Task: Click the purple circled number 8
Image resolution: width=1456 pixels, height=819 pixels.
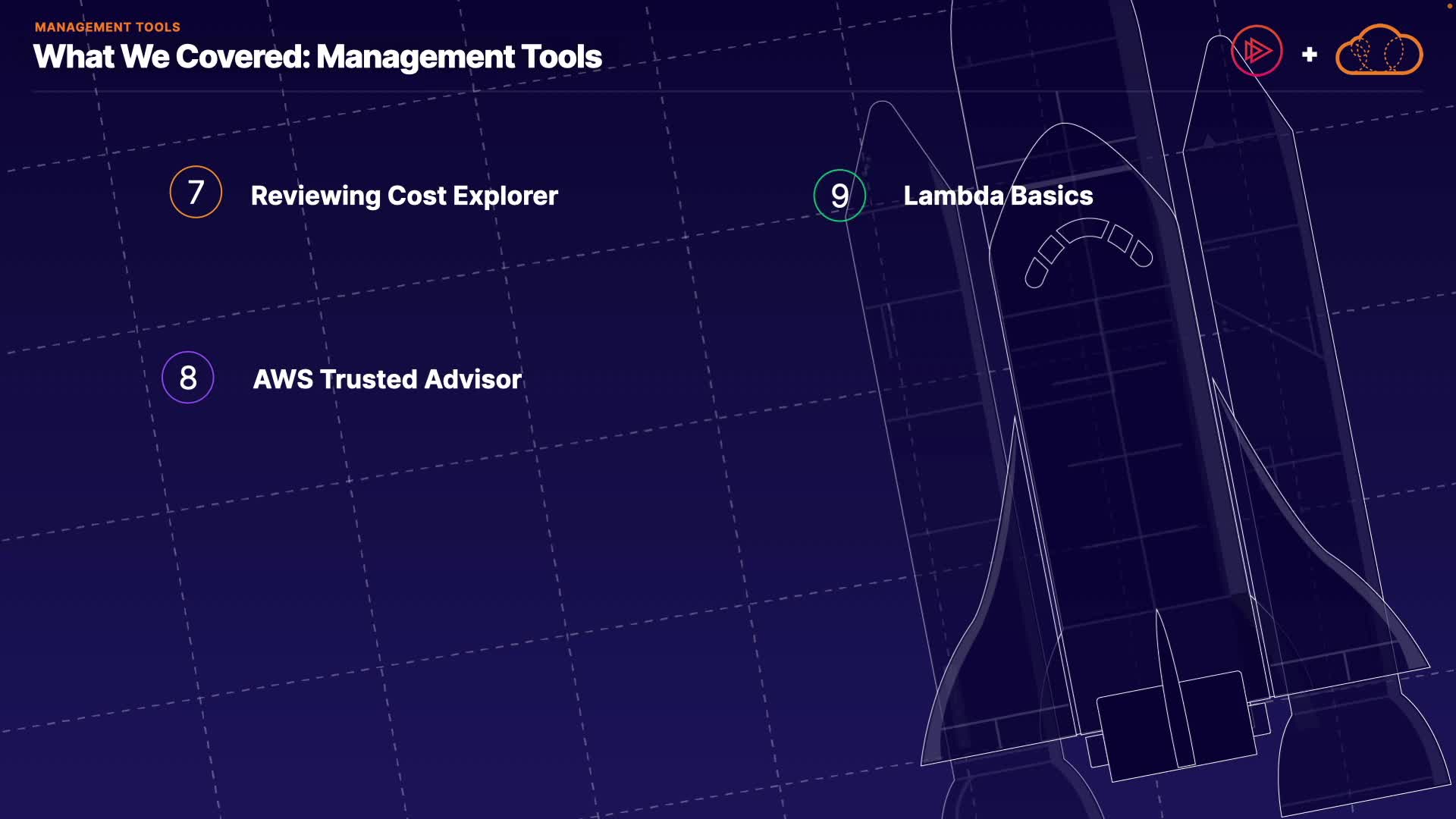Action: [x=188, y=377]
